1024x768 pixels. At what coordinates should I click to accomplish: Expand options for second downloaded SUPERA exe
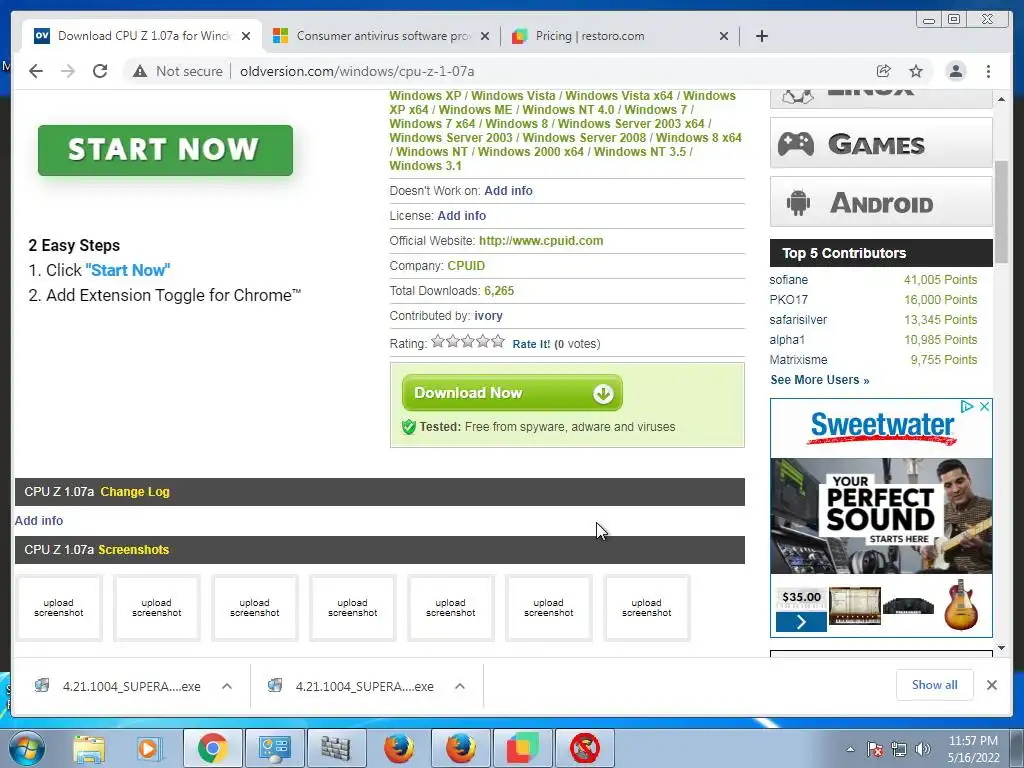click(460, 686)
